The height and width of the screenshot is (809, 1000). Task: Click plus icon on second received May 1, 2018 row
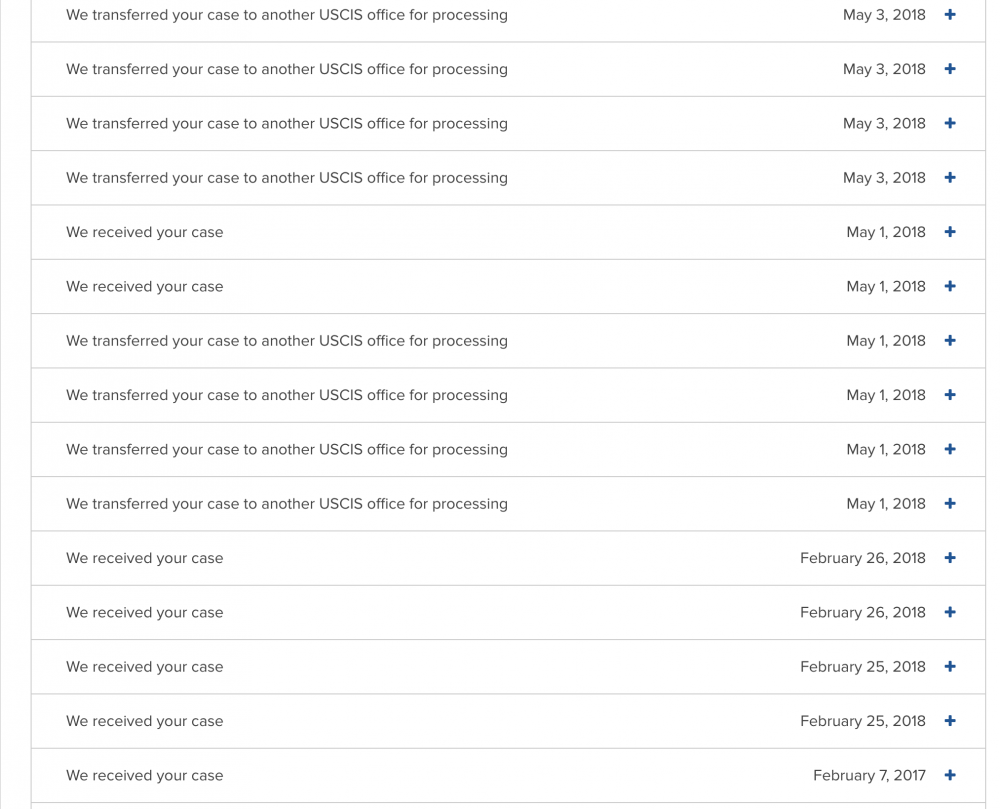pyautogui.click(x=950, y=286)
